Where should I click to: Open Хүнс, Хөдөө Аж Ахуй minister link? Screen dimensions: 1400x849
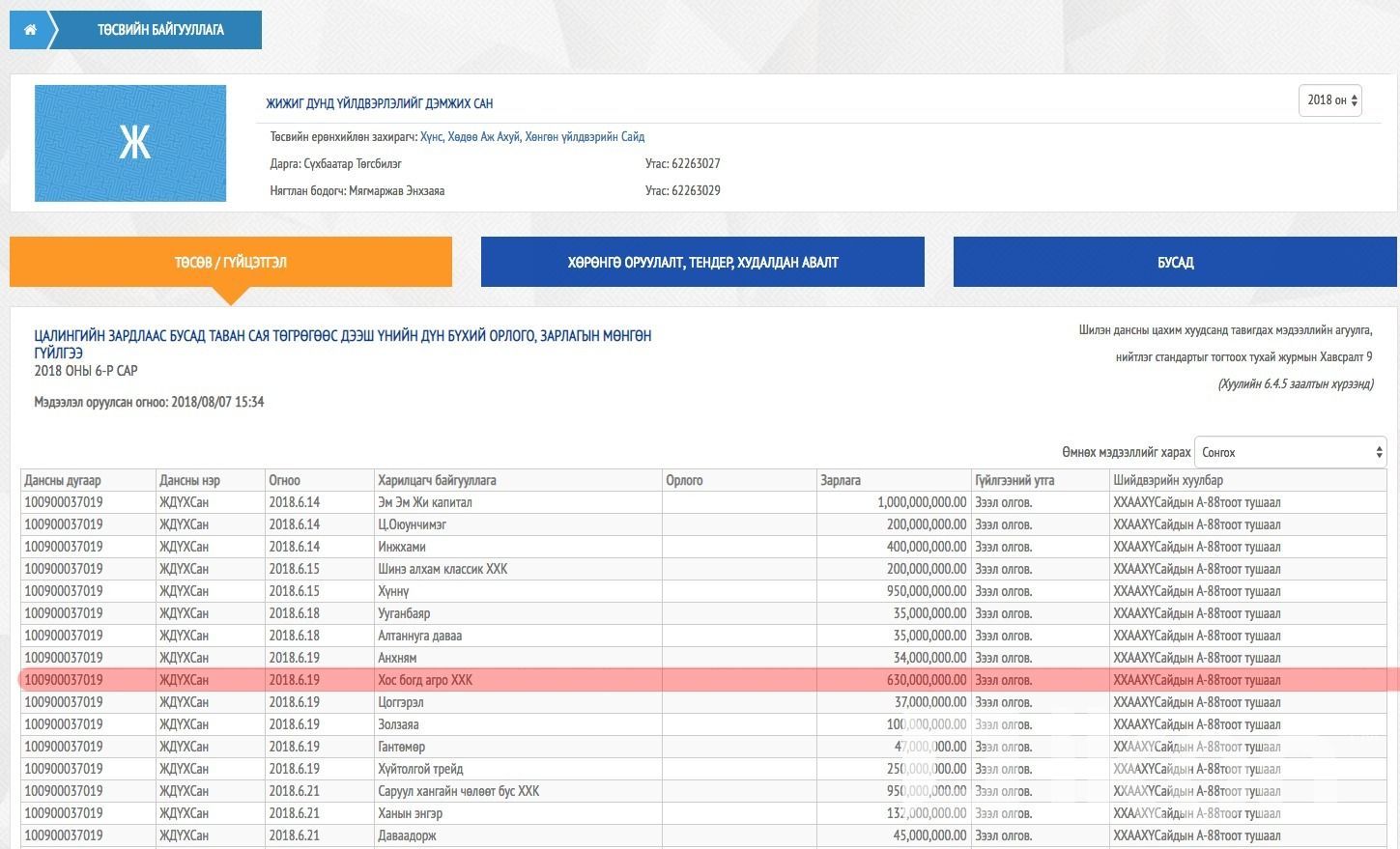[532, 137]
